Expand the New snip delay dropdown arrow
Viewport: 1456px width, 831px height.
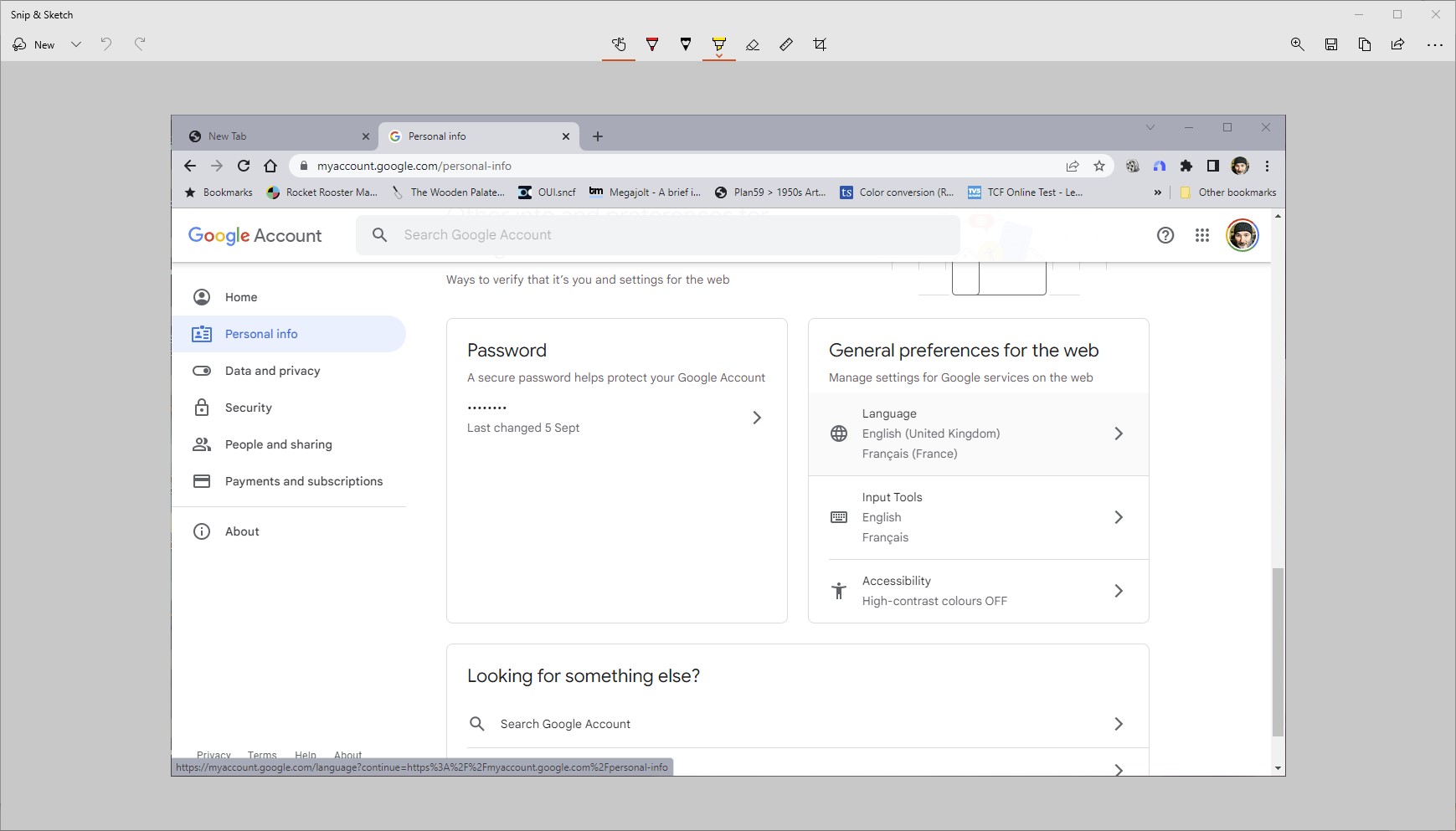tap(76, 44)
